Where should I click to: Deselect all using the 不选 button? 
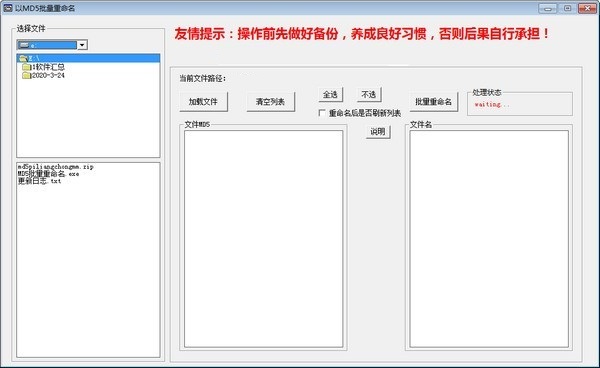369,94
